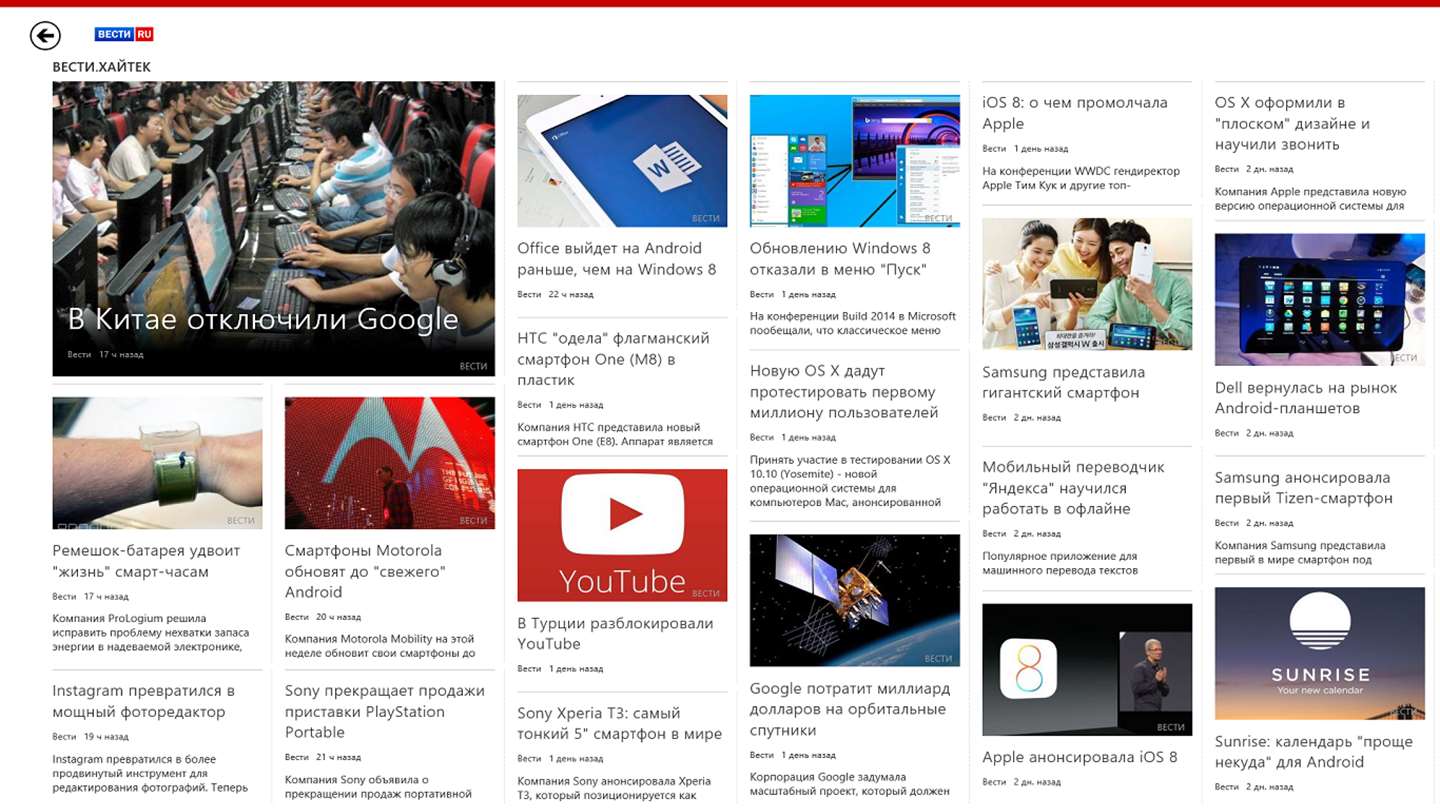Click summary 'Корпорация Google задумала масштабный проект'
This screenshot has width=1440, height=810.
tap(850, 784)
